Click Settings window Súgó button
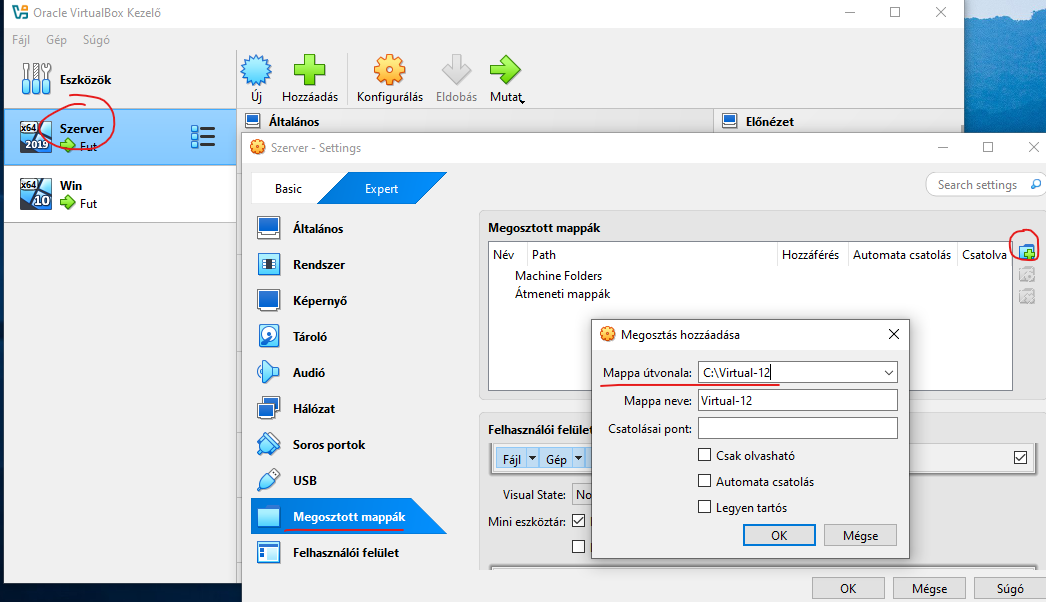 coord(1010,589)
